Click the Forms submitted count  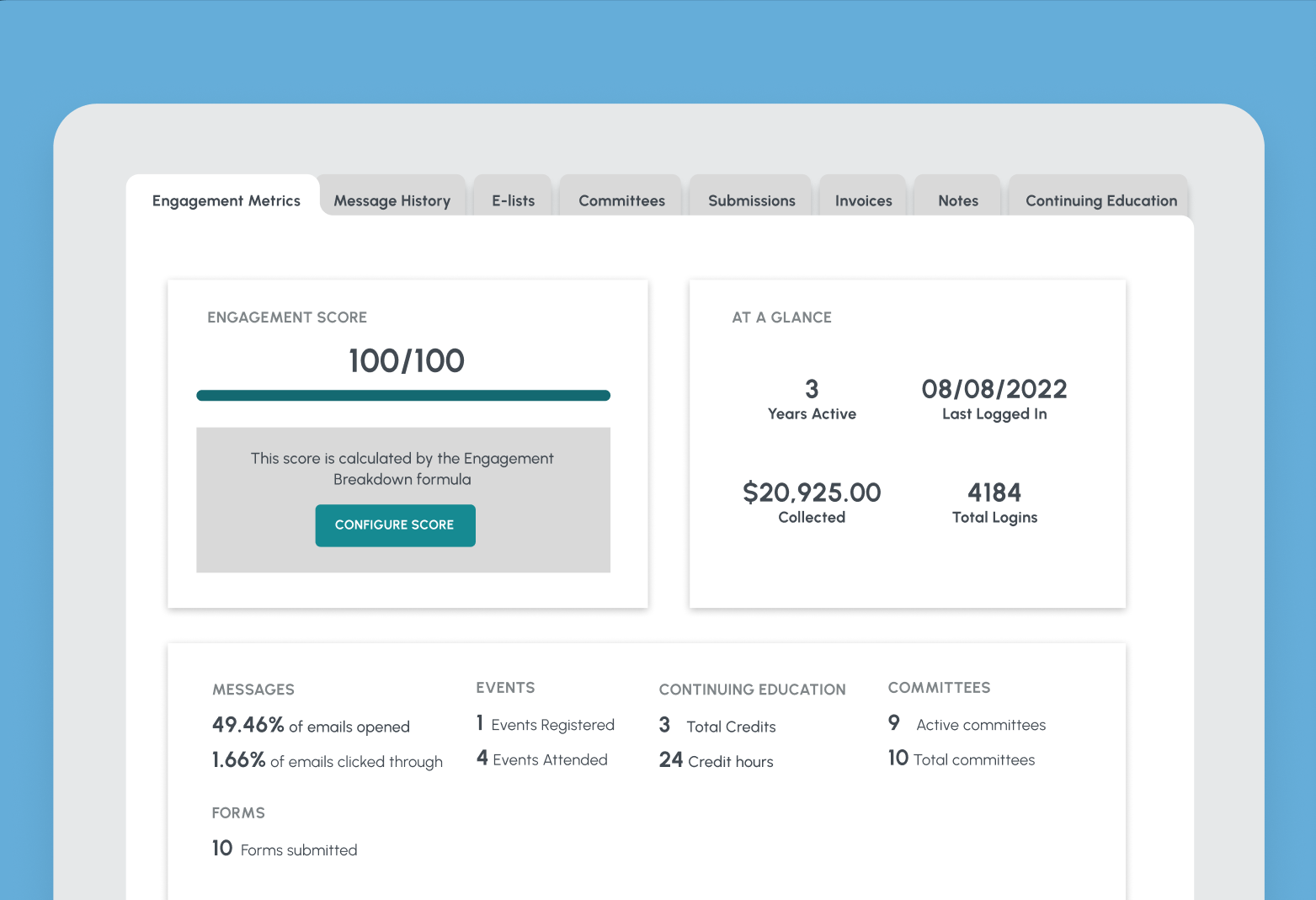pos(221,848)
